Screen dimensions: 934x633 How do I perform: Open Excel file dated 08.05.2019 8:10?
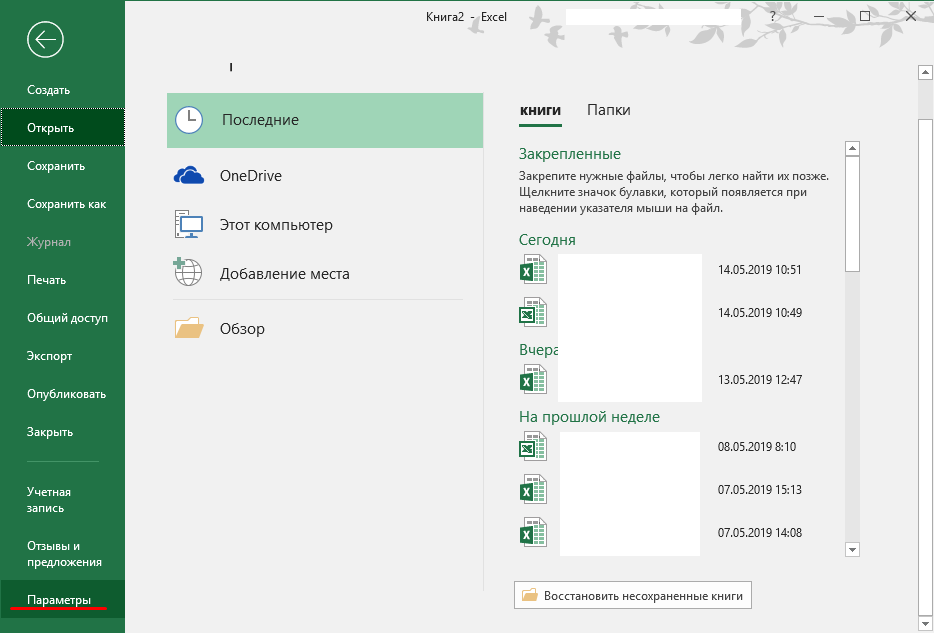click(532, 447)
